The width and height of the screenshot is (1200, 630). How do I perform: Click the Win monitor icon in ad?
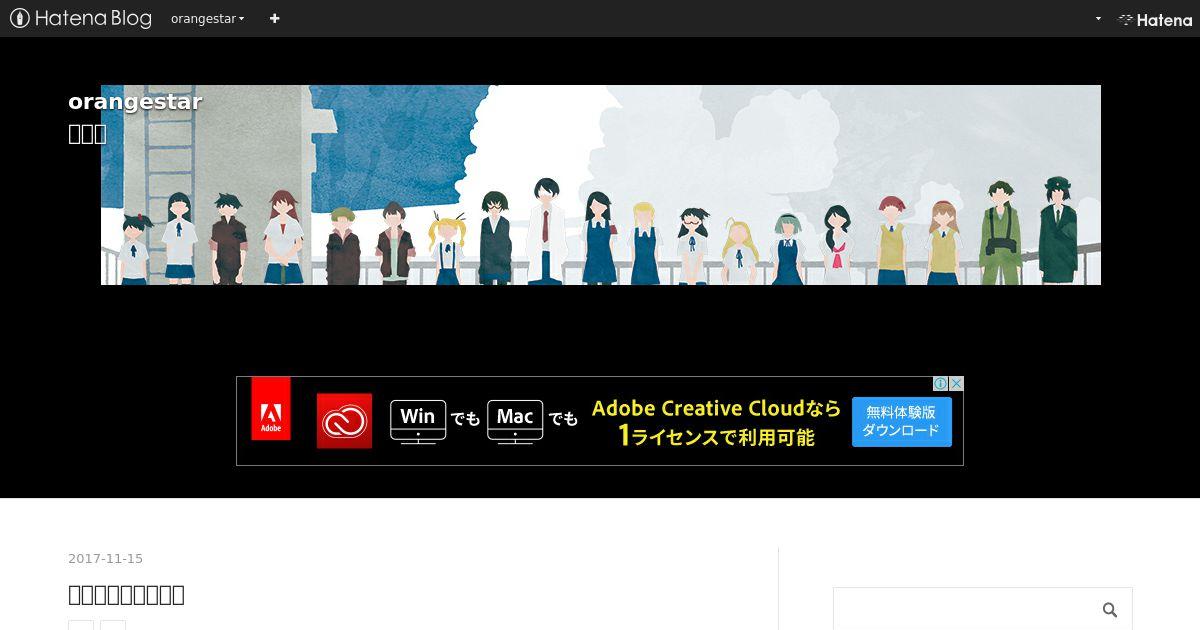tap(418, 421)
